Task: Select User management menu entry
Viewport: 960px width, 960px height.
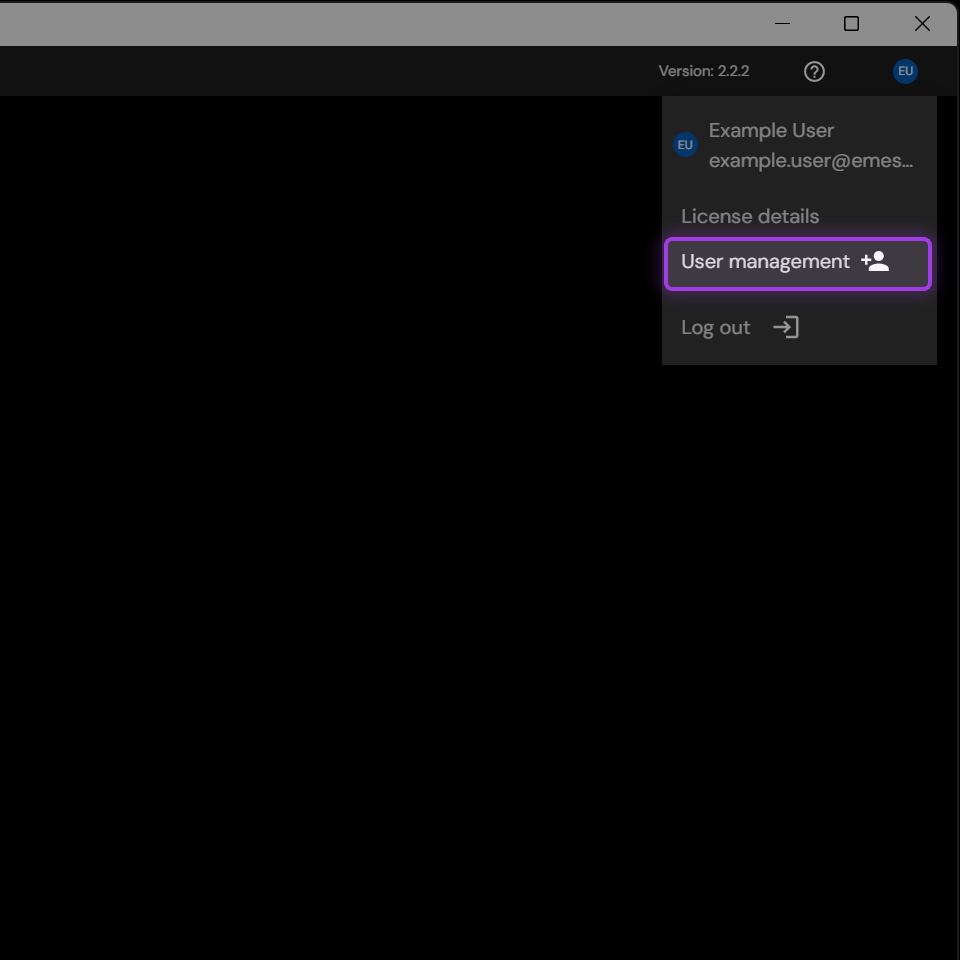Action: 798,264
